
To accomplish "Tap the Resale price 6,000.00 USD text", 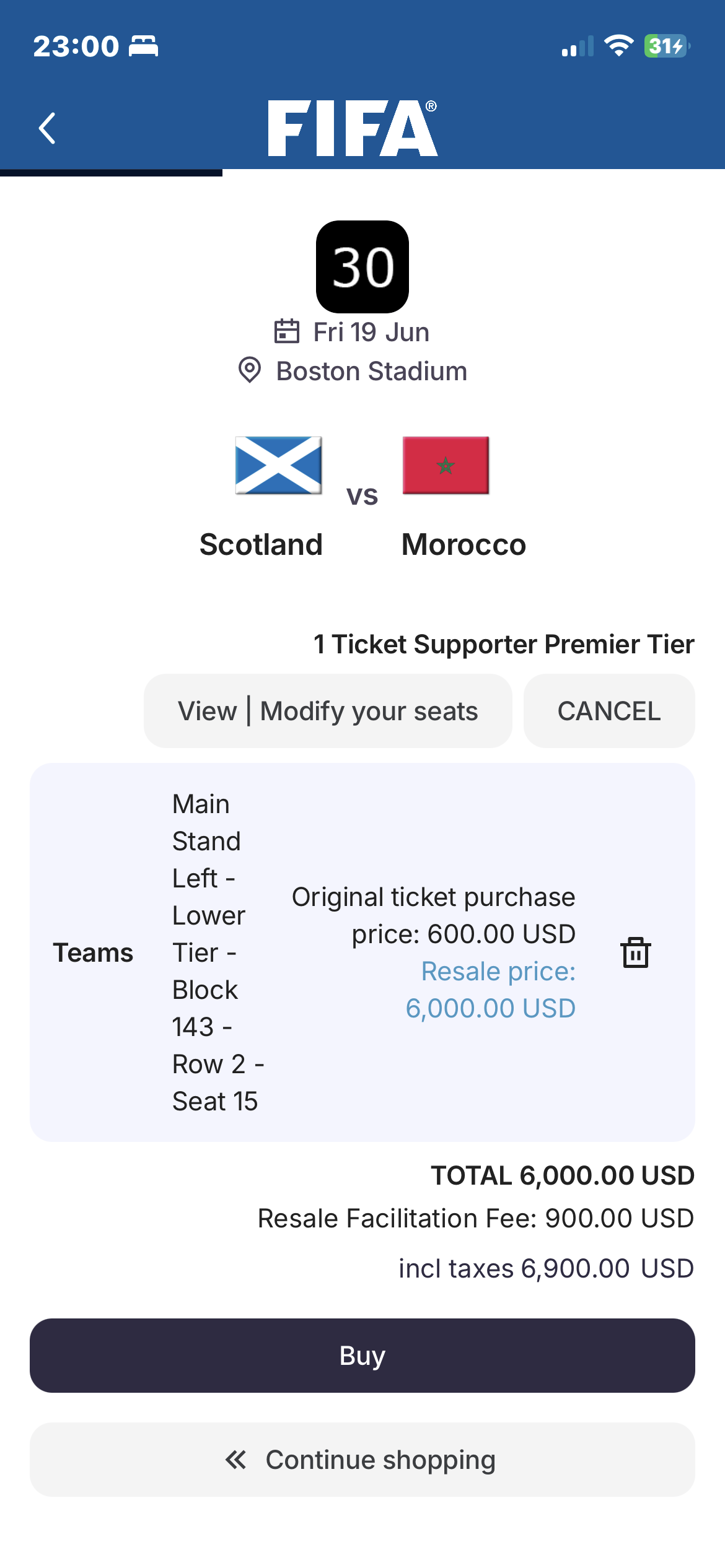I will (491, 990).
